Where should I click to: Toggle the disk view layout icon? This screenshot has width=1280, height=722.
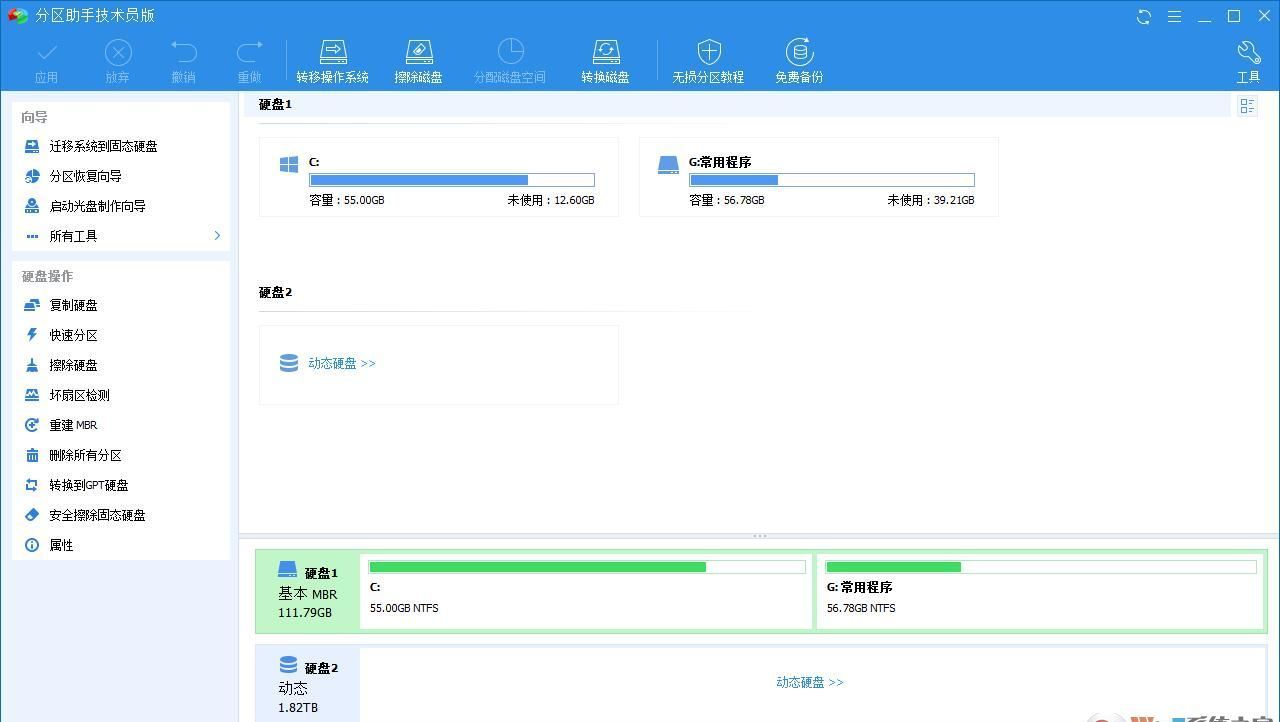(1247, 106)
